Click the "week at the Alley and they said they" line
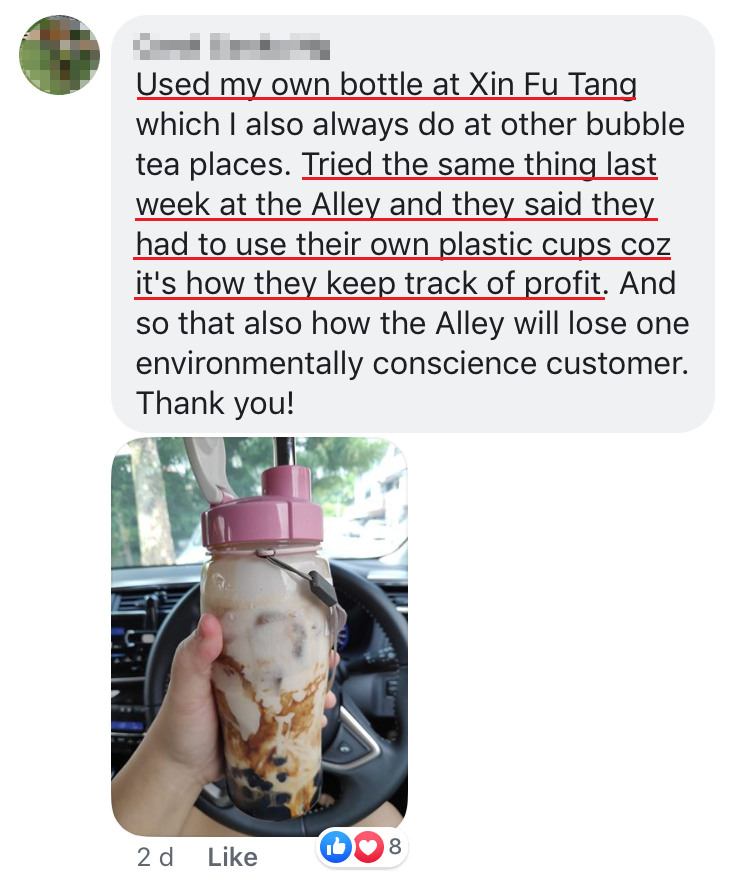This screenshot has width=745, height=881. coord(396,205)
